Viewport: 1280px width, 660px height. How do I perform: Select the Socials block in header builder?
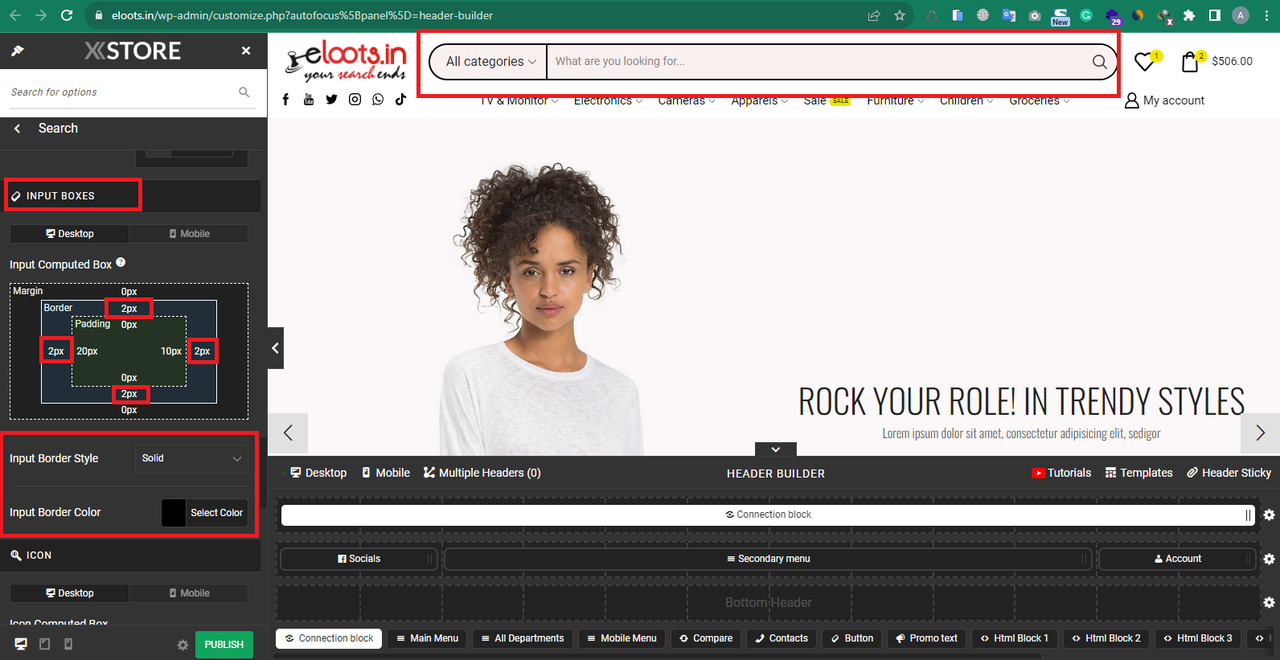point(358,559)
